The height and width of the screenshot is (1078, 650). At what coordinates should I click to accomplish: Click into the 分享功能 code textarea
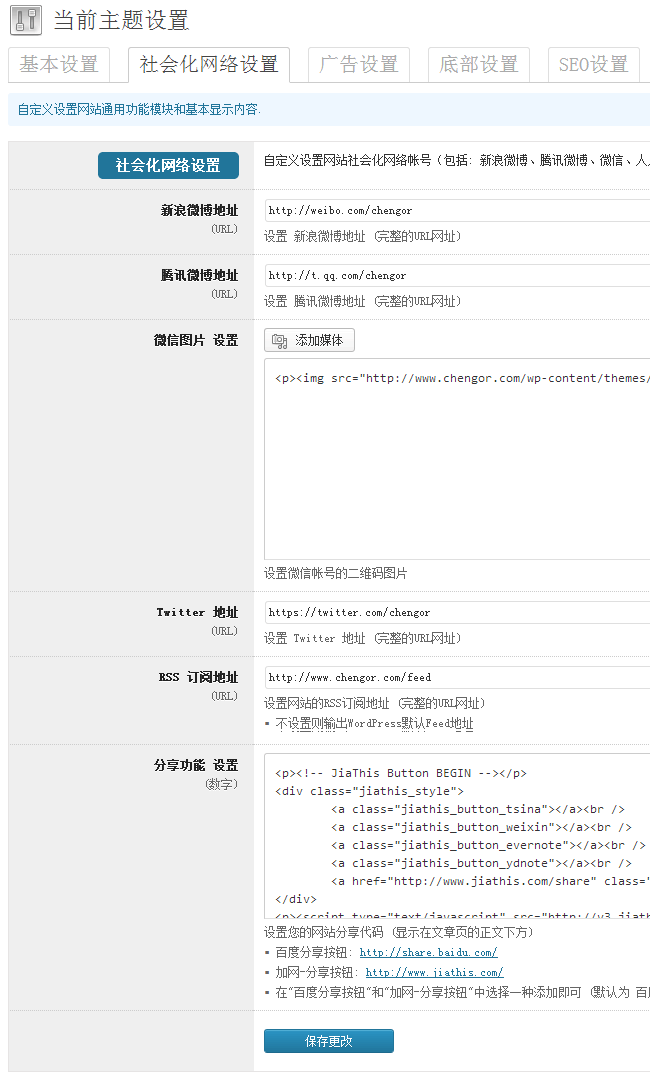pos(457,836)
